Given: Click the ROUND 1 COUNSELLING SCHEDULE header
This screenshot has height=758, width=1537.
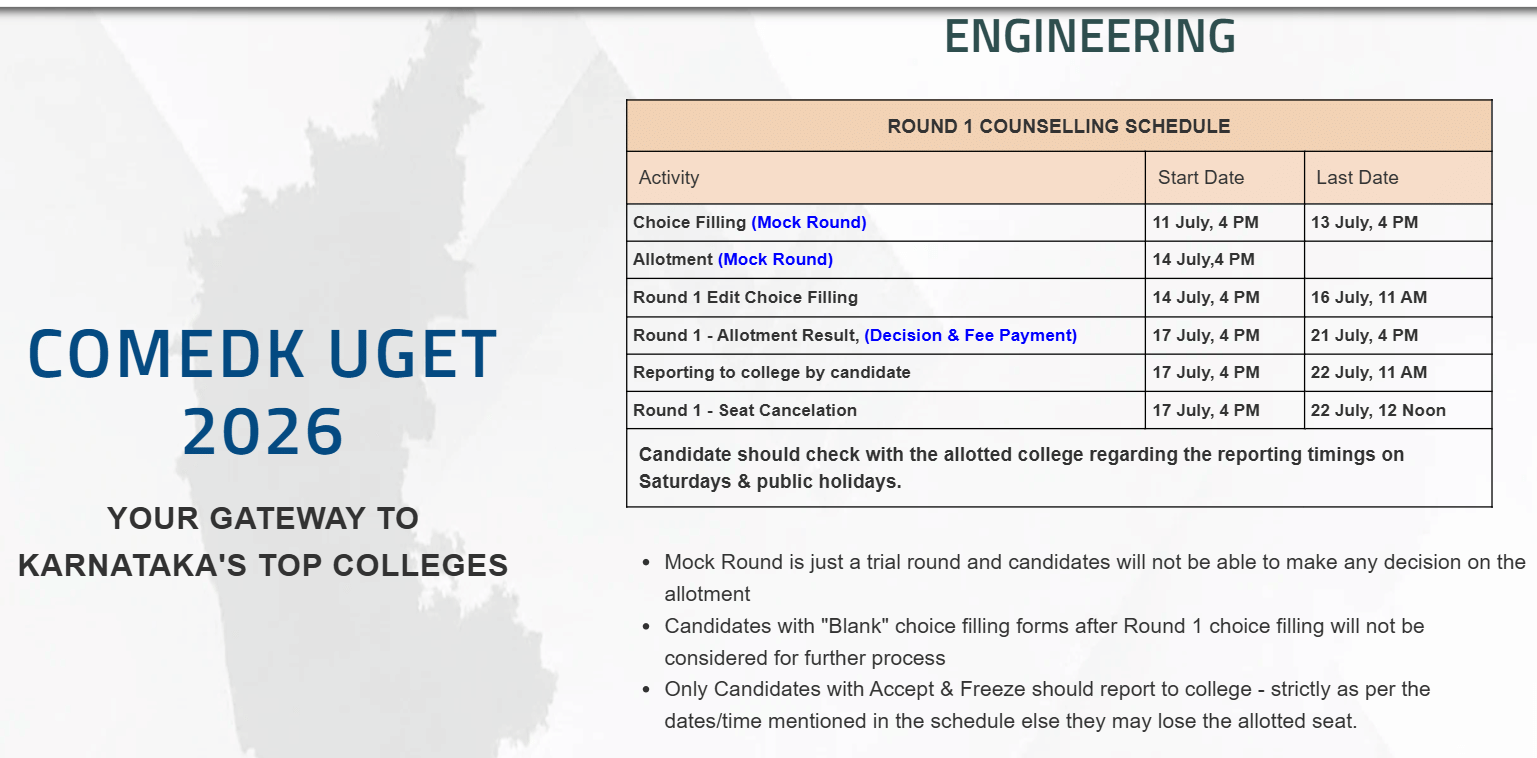Looking at the screenshot, I should click(x=1059, y=127).
